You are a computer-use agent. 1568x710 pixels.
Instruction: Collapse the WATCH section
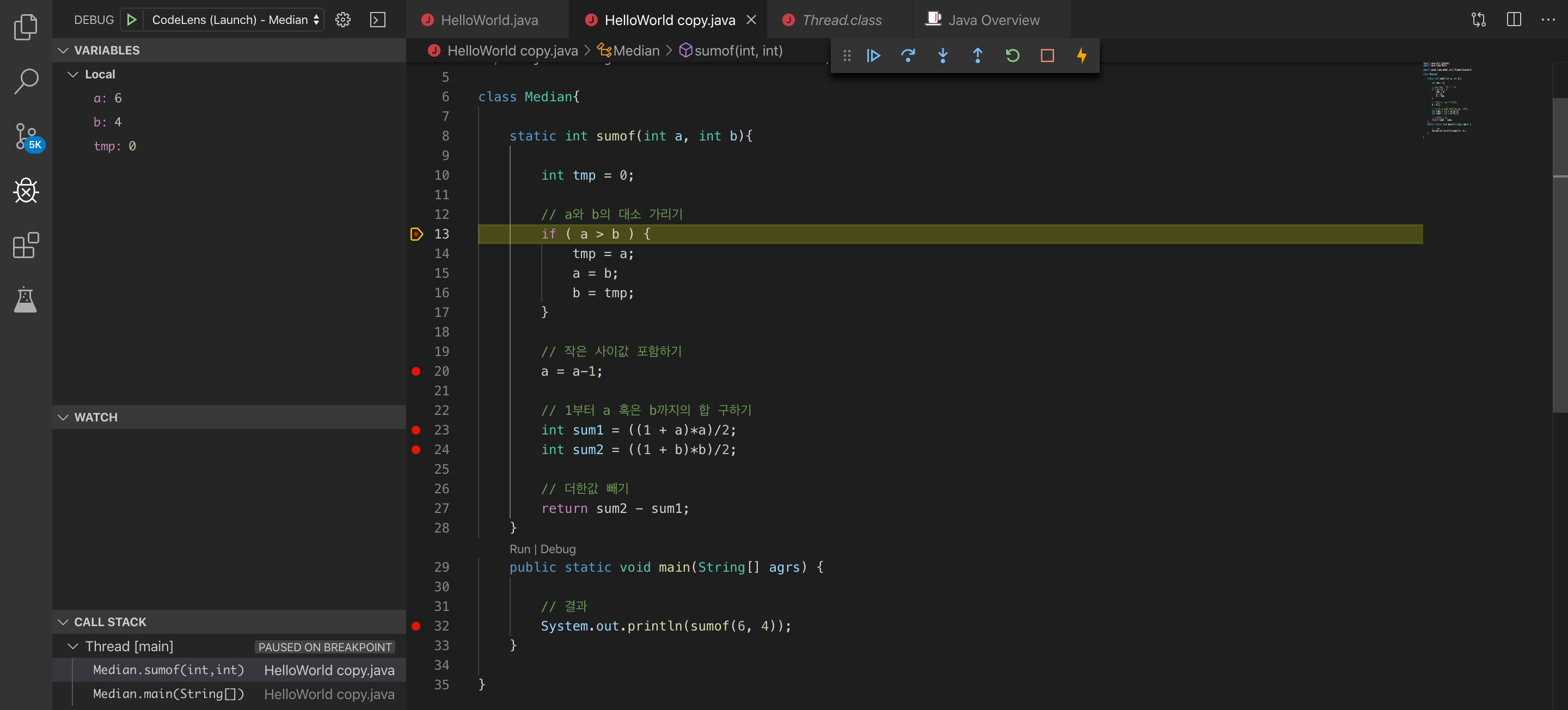[229, 418]
